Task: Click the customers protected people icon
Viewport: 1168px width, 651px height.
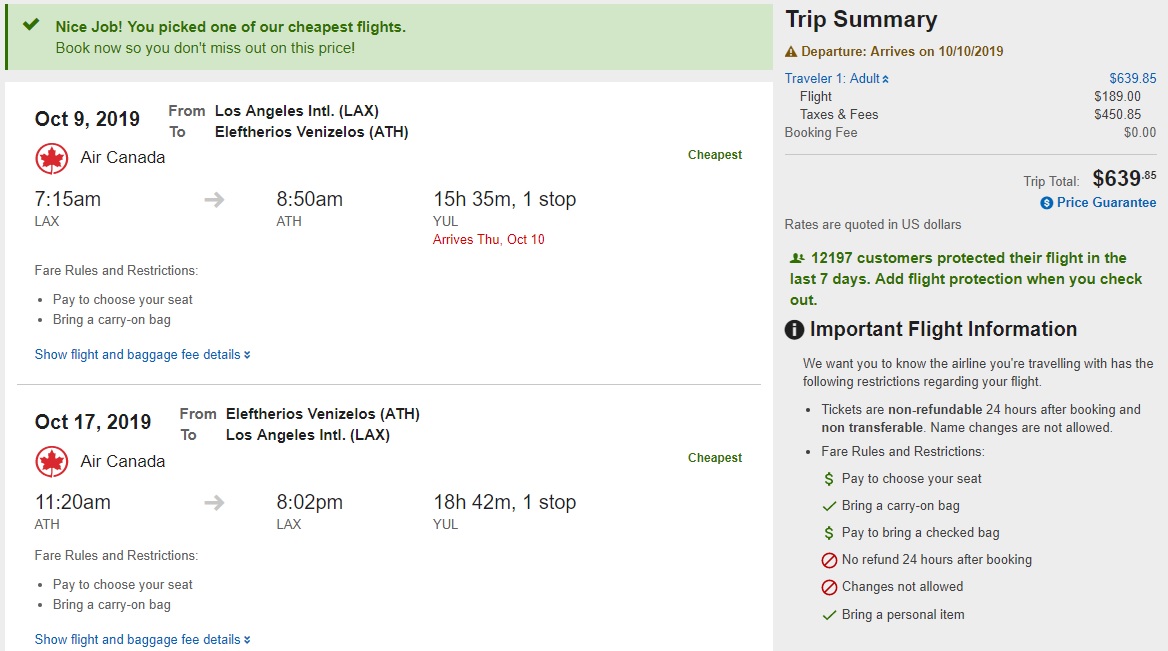Action: [x=797, y=258]
